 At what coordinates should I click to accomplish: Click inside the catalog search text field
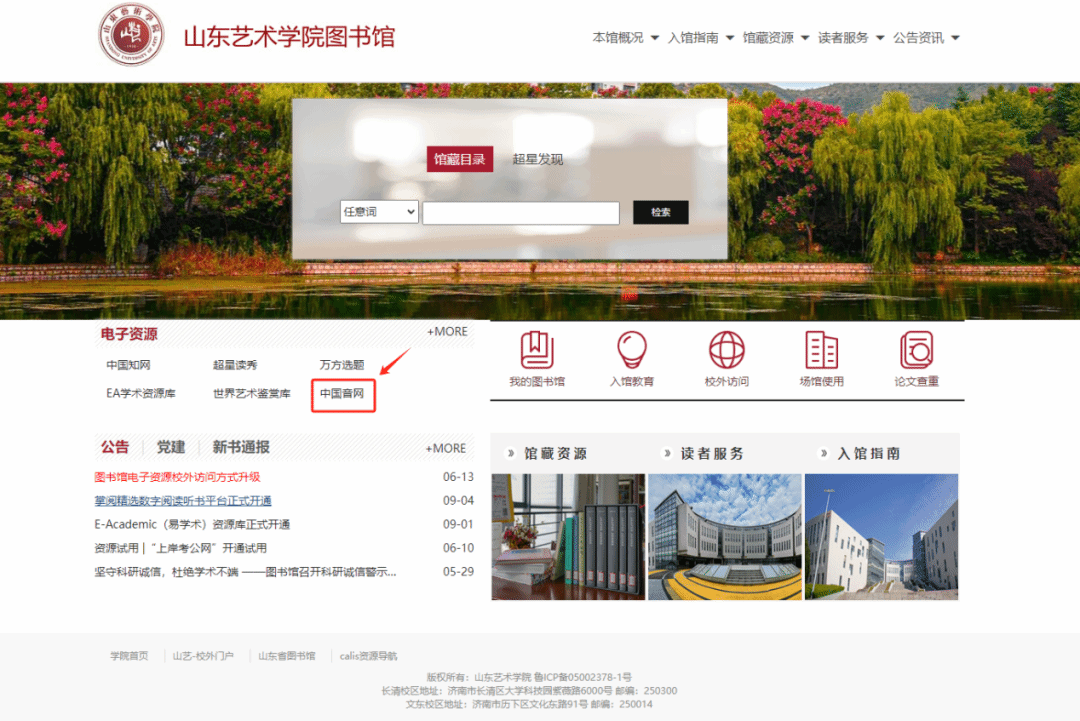tap(521, 213)
